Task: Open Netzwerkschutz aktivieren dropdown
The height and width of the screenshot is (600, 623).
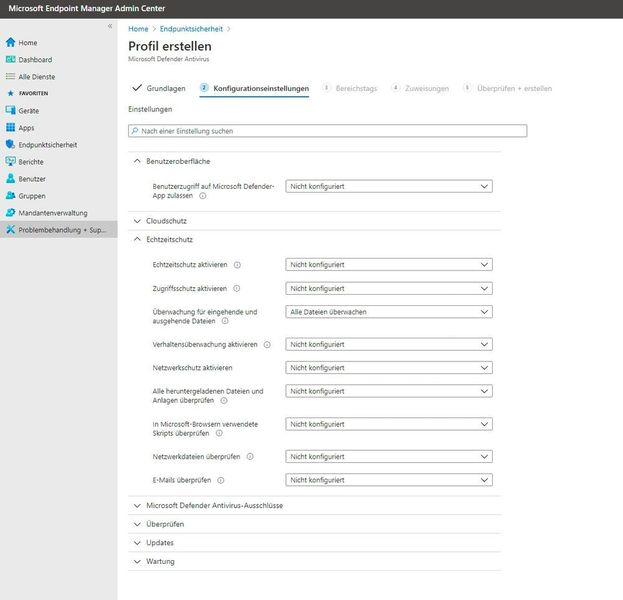Action: [389, 368]
